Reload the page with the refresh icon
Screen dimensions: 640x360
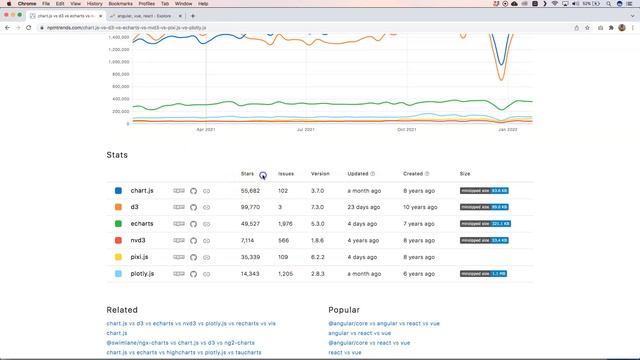point(29,28)
